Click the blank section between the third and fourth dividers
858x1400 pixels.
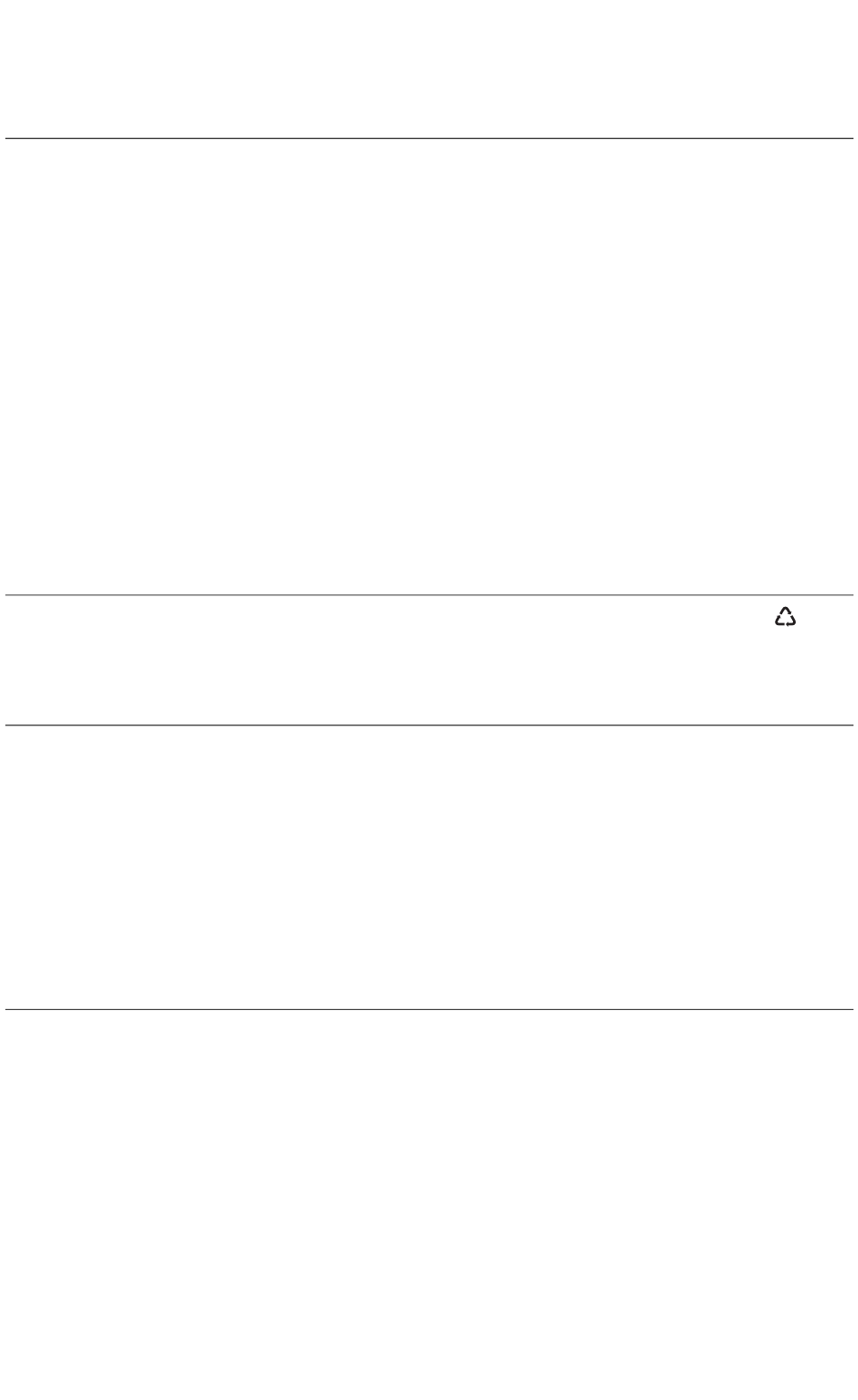click(429, 866)
